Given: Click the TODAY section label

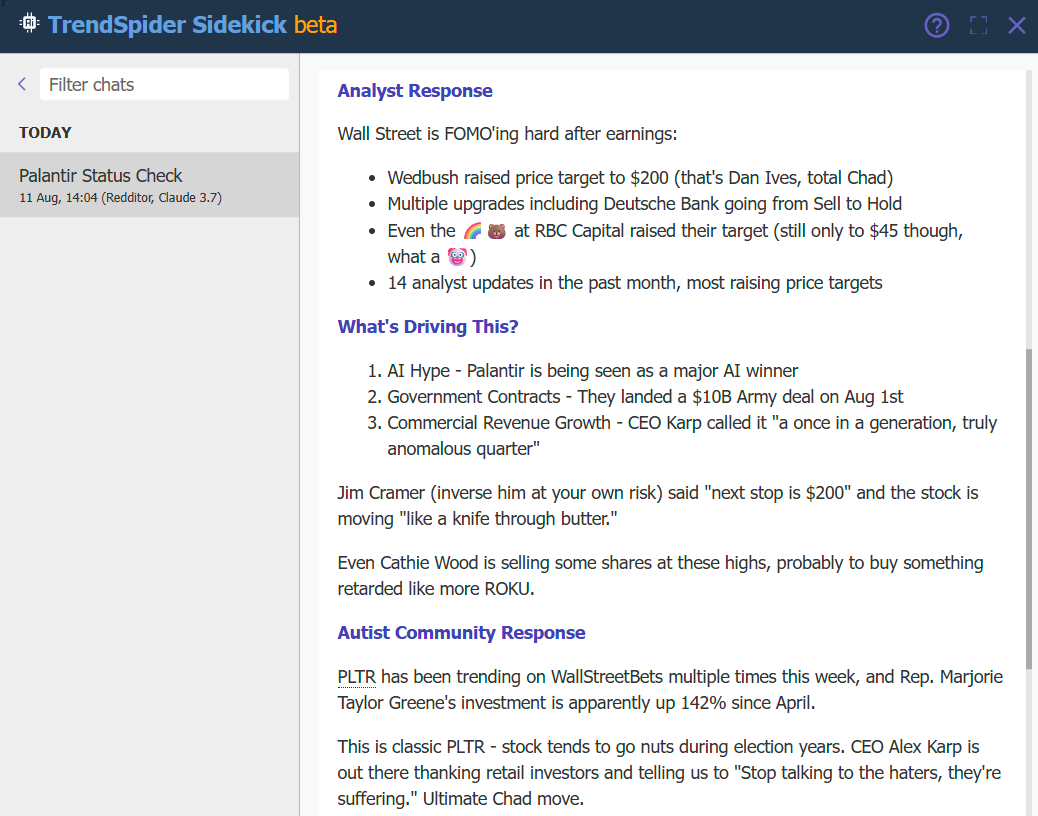Looking at the screenshot, I should [45, 133].
